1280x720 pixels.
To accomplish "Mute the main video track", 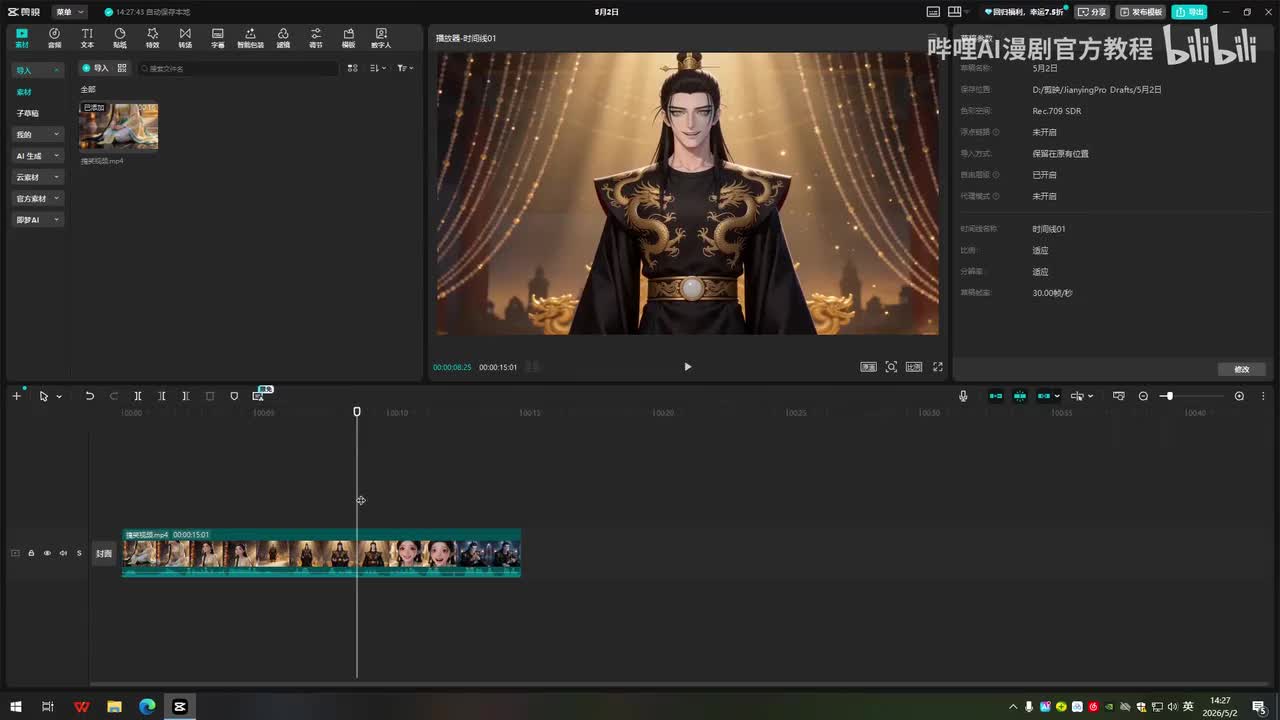I will tap(63, 553).
